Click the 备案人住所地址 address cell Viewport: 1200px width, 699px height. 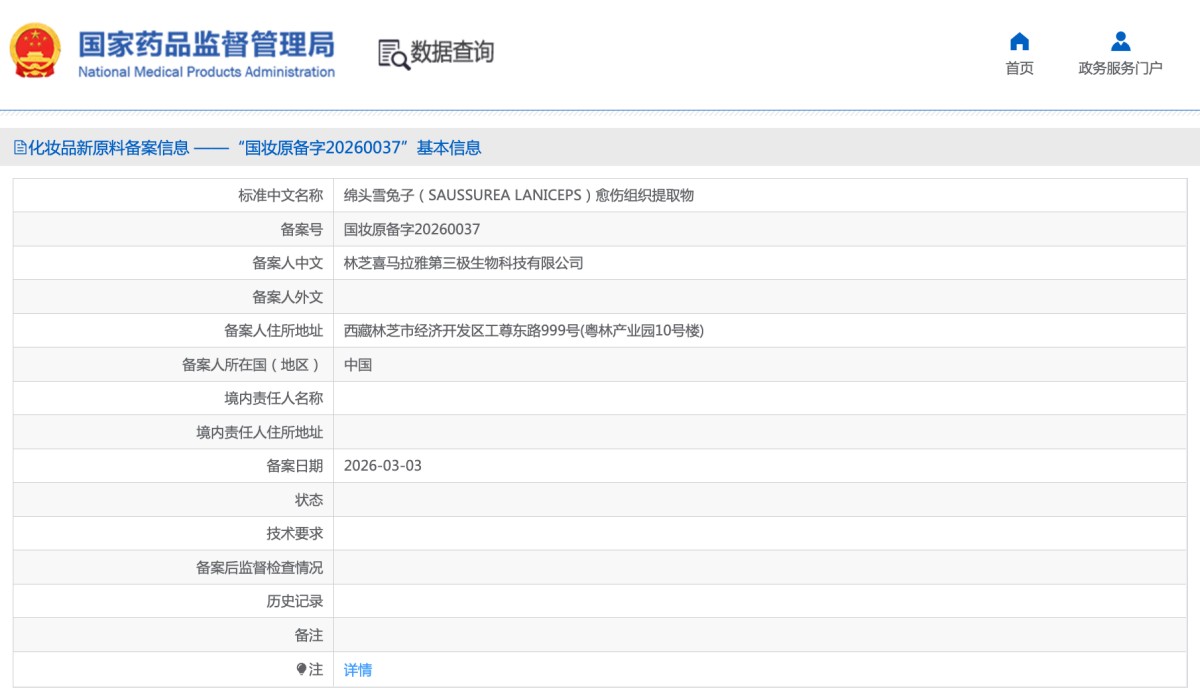click(x=524, y=330)
